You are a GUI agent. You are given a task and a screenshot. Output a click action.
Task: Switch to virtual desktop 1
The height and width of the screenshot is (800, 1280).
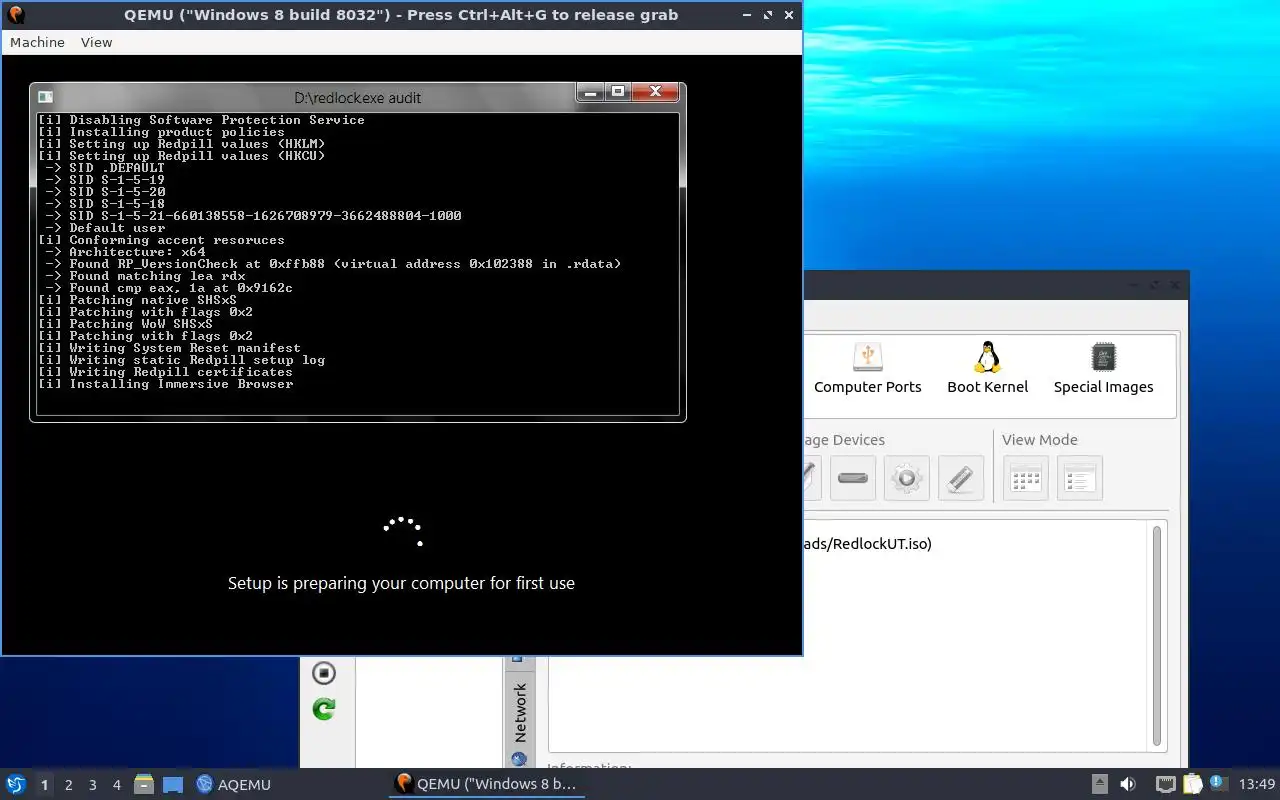coord(44,785)
